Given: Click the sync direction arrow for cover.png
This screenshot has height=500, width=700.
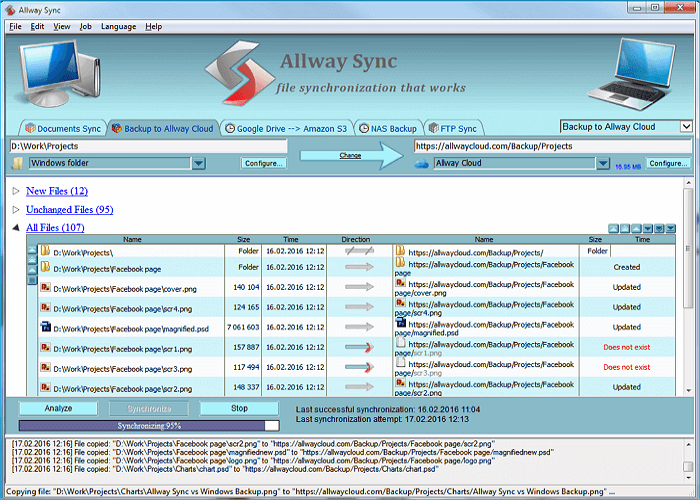Looking at the screenshot, I should click(357, 287).
